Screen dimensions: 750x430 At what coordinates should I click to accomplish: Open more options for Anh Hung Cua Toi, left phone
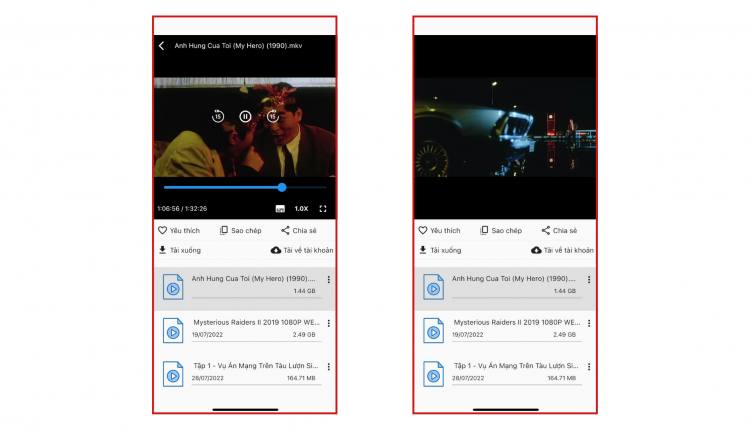[x=329, y=280]
